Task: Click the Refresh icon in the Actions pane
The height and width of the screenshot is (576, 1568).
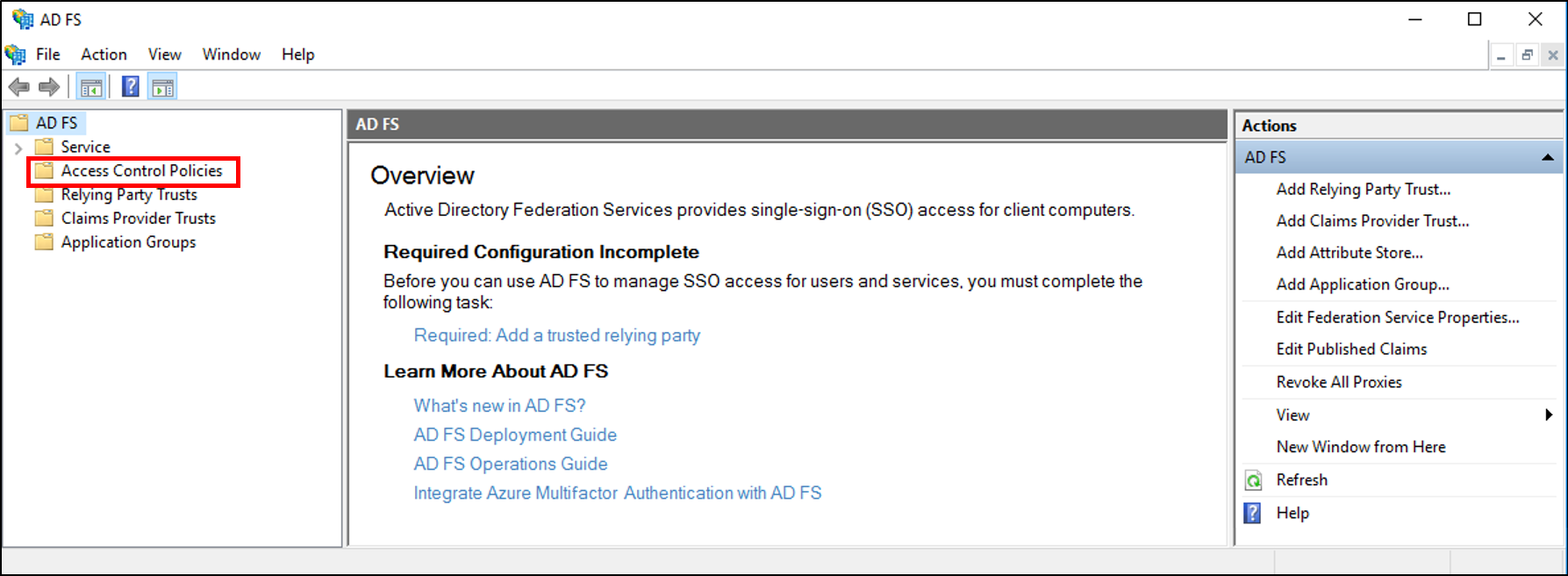Action: click(x=1252, y=479)
